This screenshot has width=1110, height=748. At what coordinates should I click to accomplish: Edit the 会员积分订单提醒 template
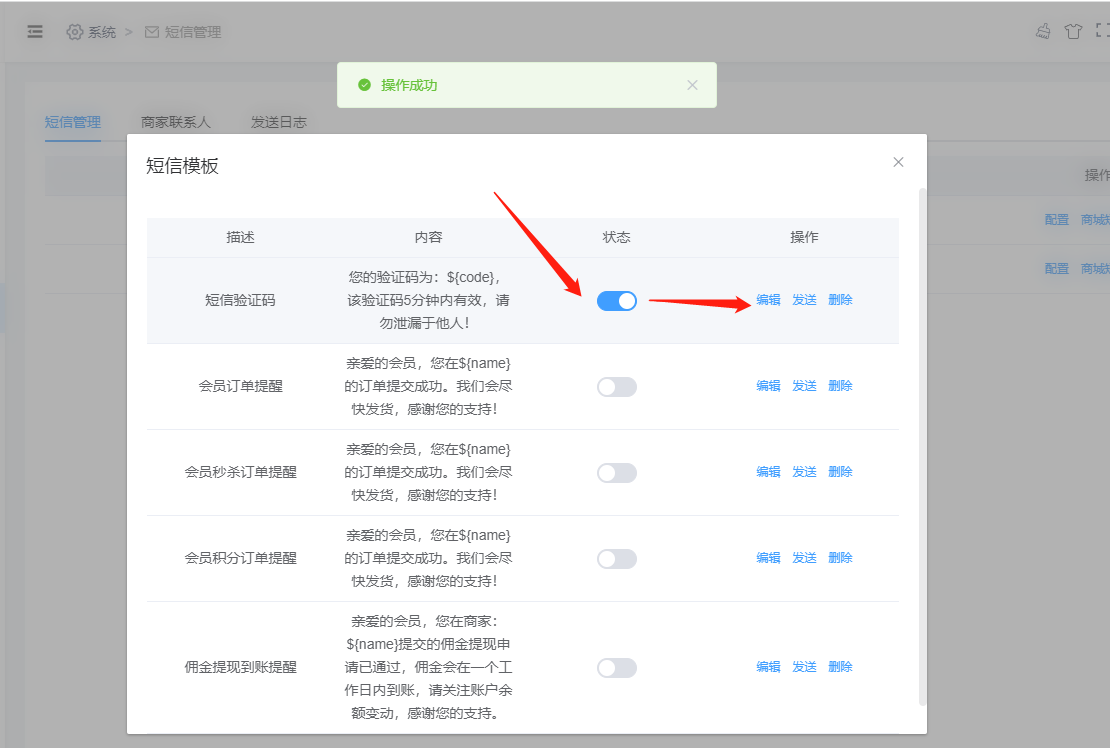(x=768, y=558)
